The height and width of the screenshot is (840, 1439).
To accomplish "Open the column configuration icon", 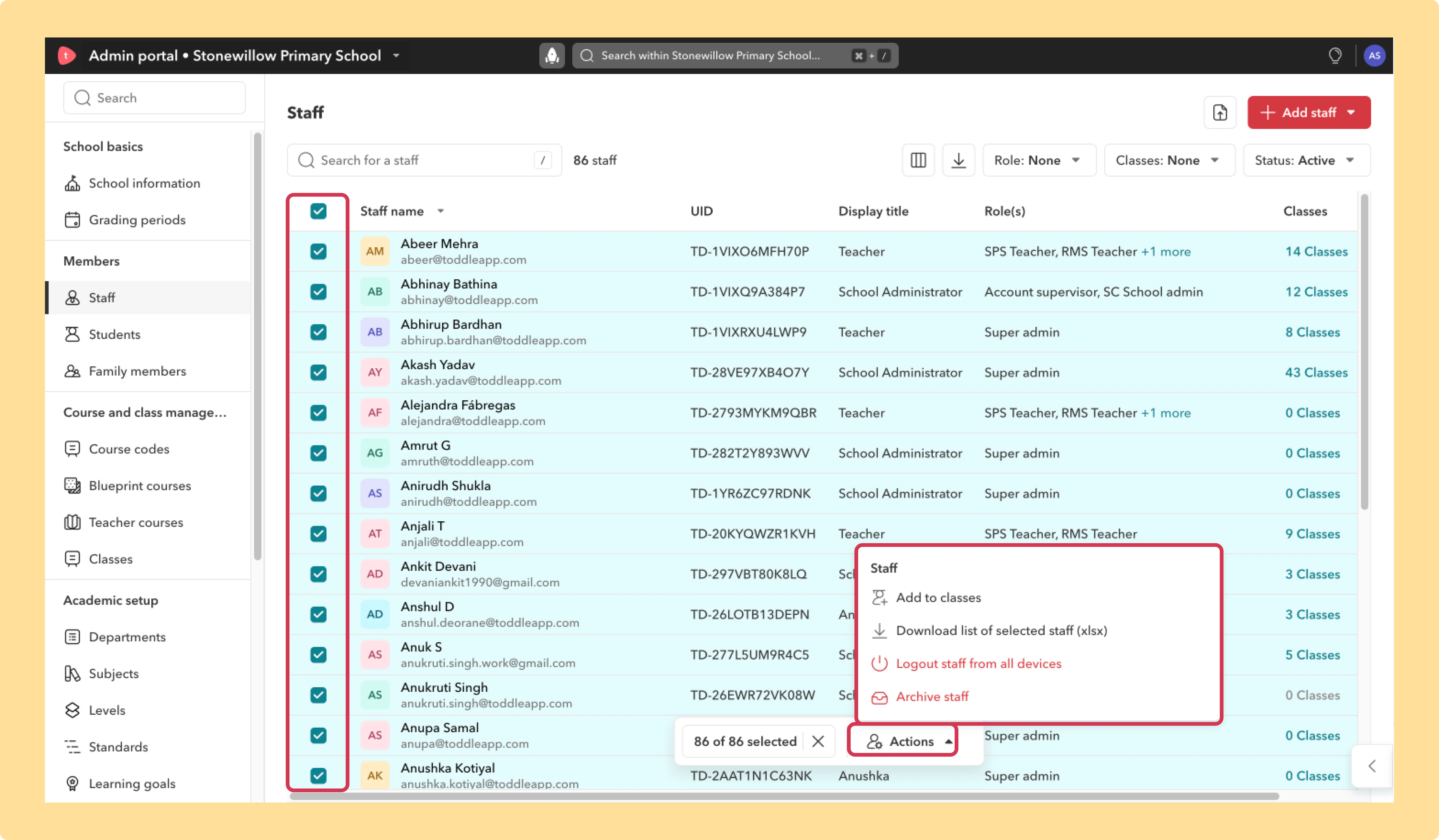I will [x=918, y=160].
